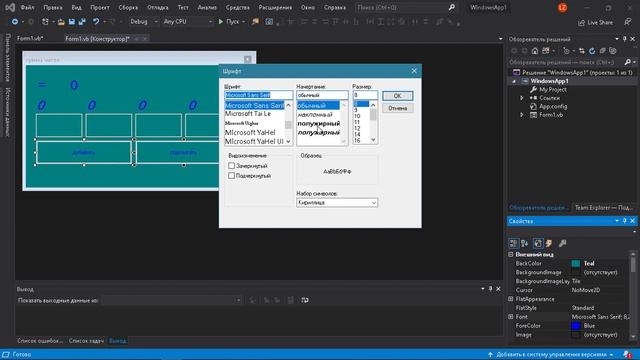640x360 pixels.
Task: Click the Solution Explorer search magnifier icon
Action: (x=628, y=62)
